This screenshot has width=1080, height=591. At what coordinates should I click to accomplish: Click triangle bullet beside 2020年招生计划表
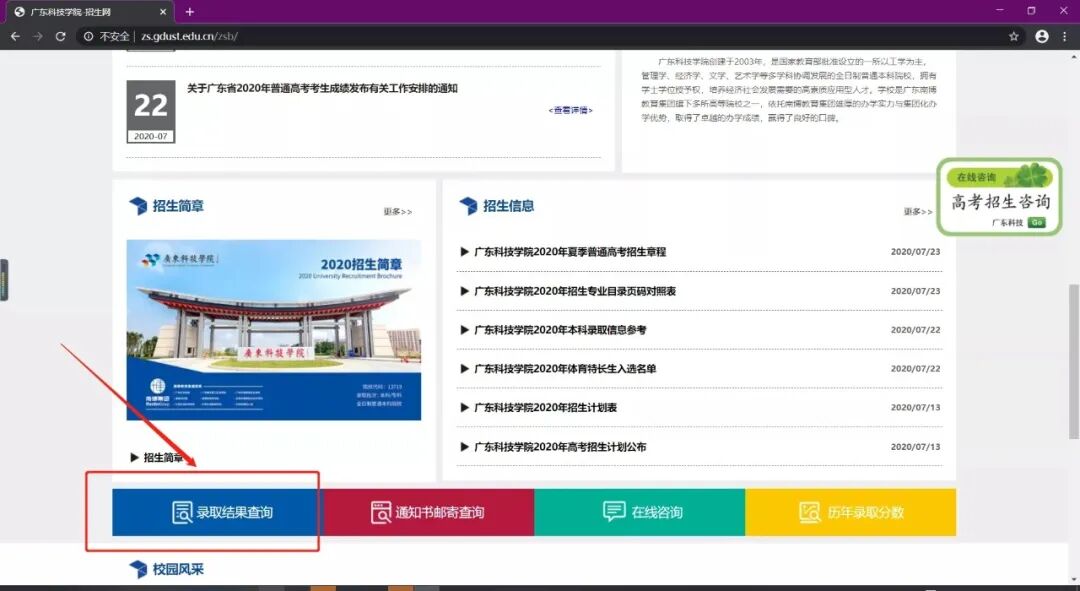coord(464,407)
